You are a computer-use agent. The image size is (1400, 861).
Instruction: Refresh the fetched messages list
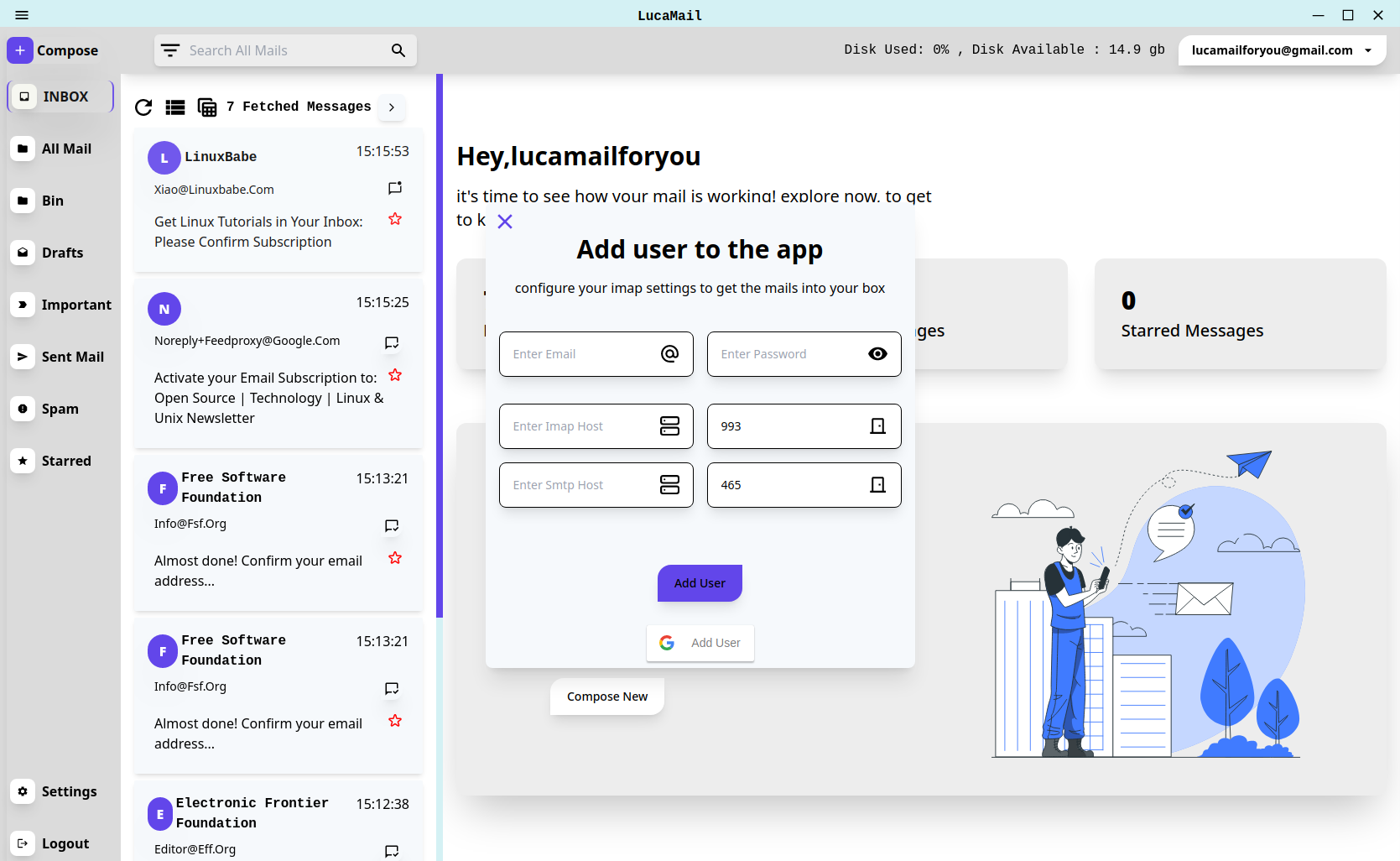tap(143, 107)
